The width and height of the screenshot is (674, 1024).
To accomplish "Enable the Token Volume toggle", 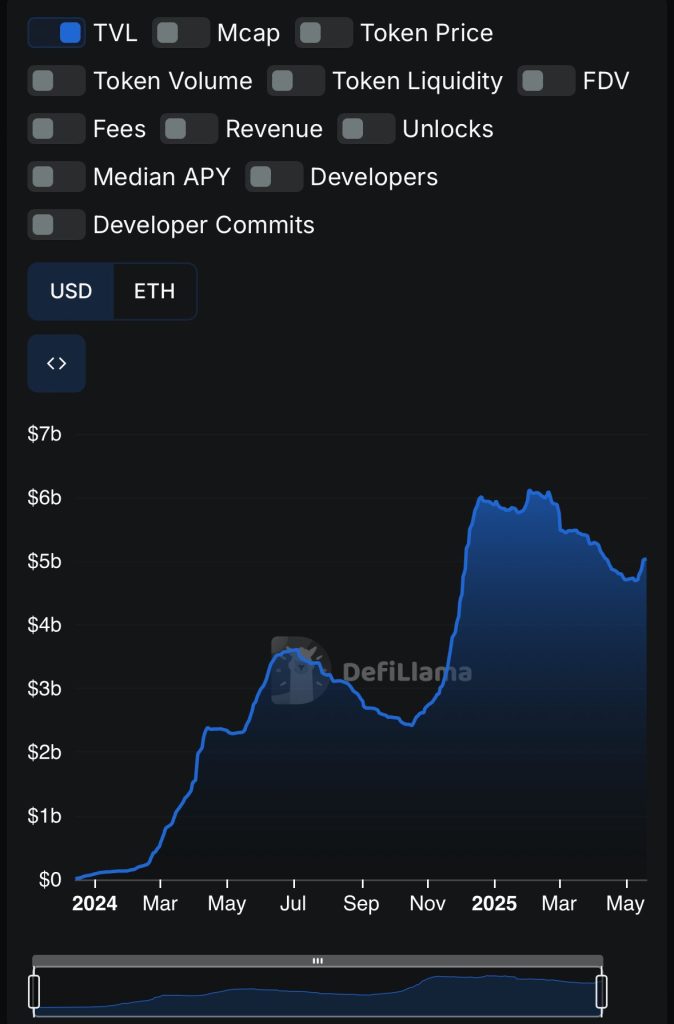I will point(57,80).
